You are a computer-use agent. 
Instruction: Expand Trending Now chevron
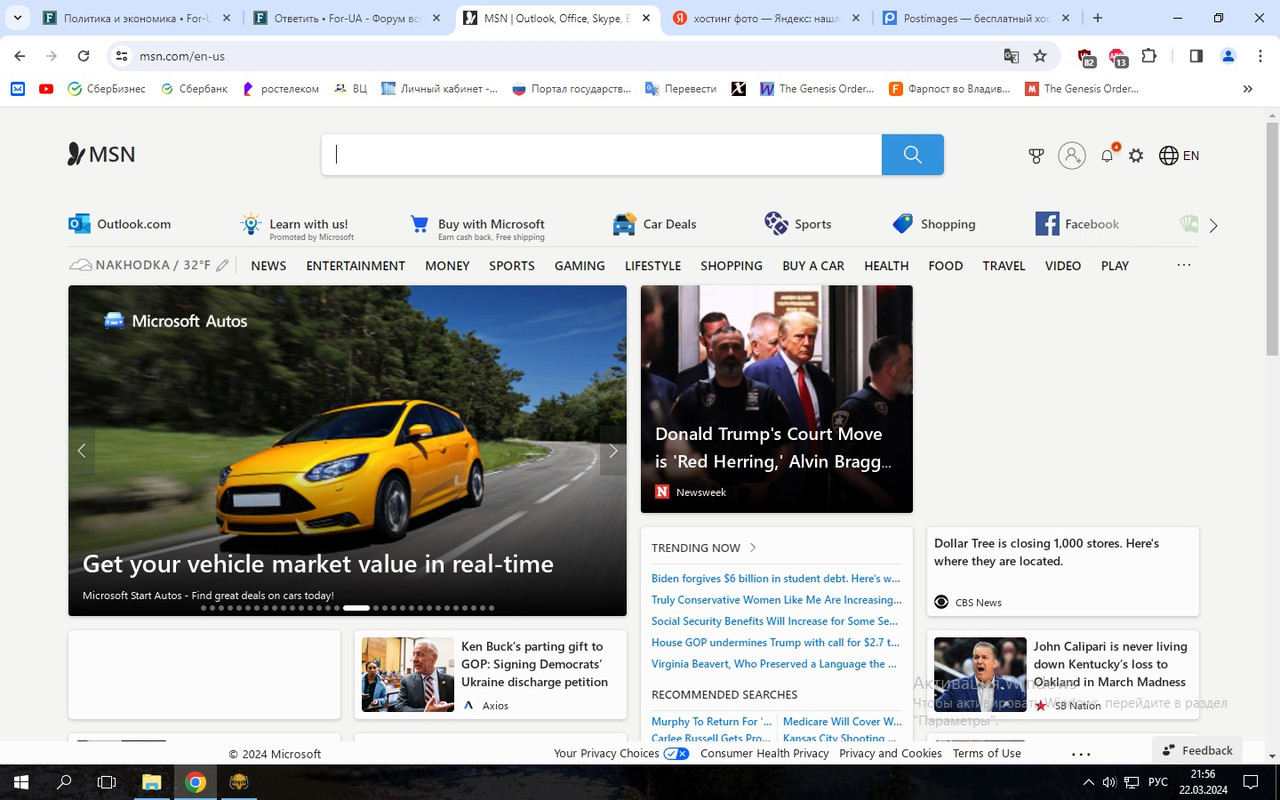point(753,548)
